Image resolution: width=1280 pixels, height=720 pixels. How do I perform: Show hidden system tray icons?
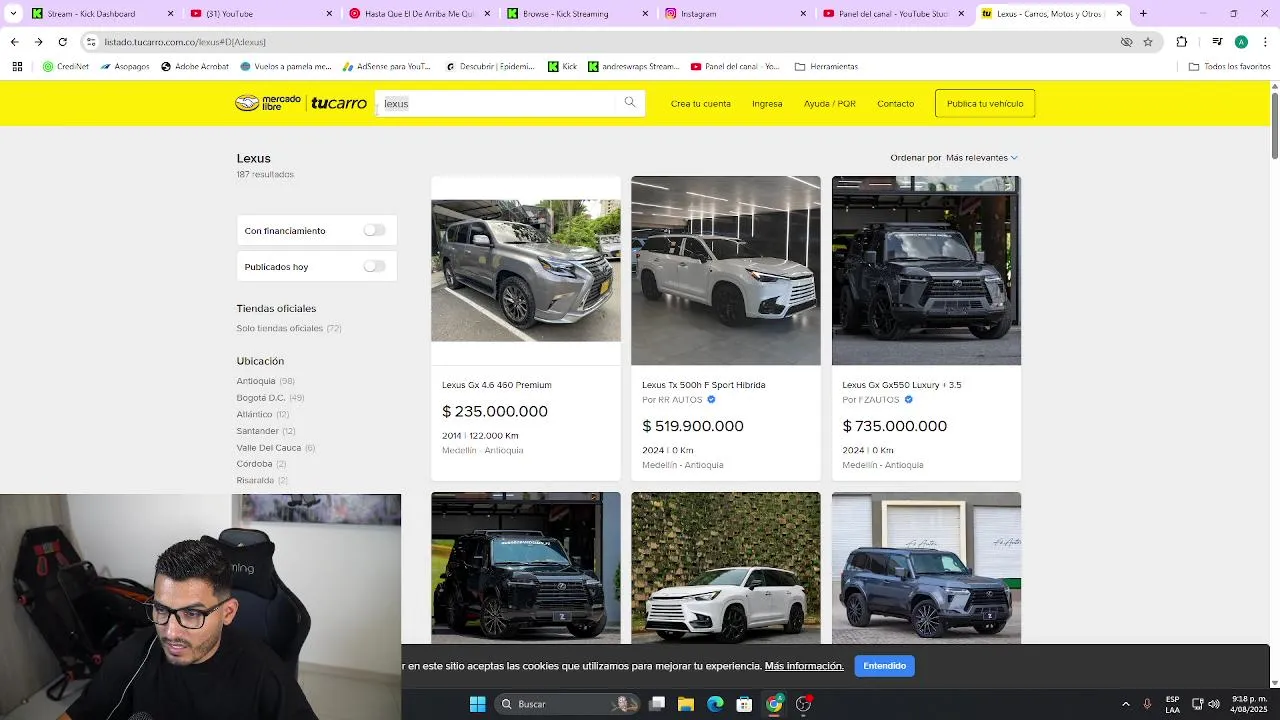(1126, 704)
